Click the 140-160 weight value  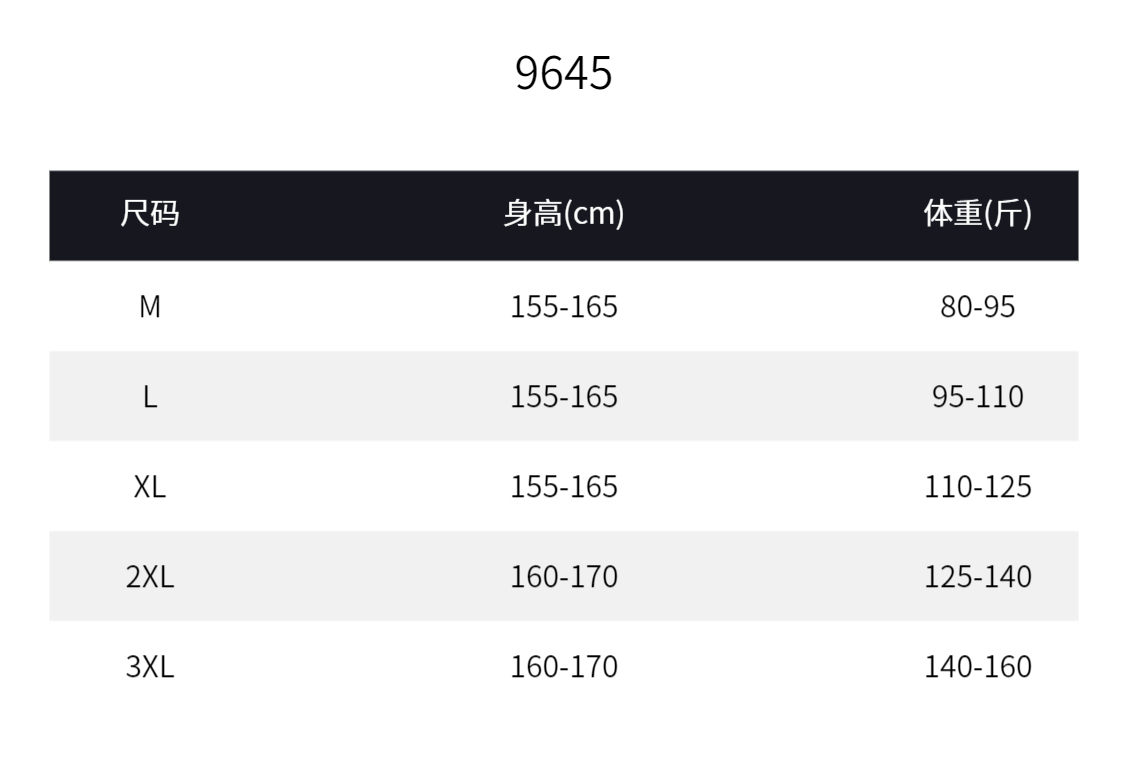[x=977, y=667]
